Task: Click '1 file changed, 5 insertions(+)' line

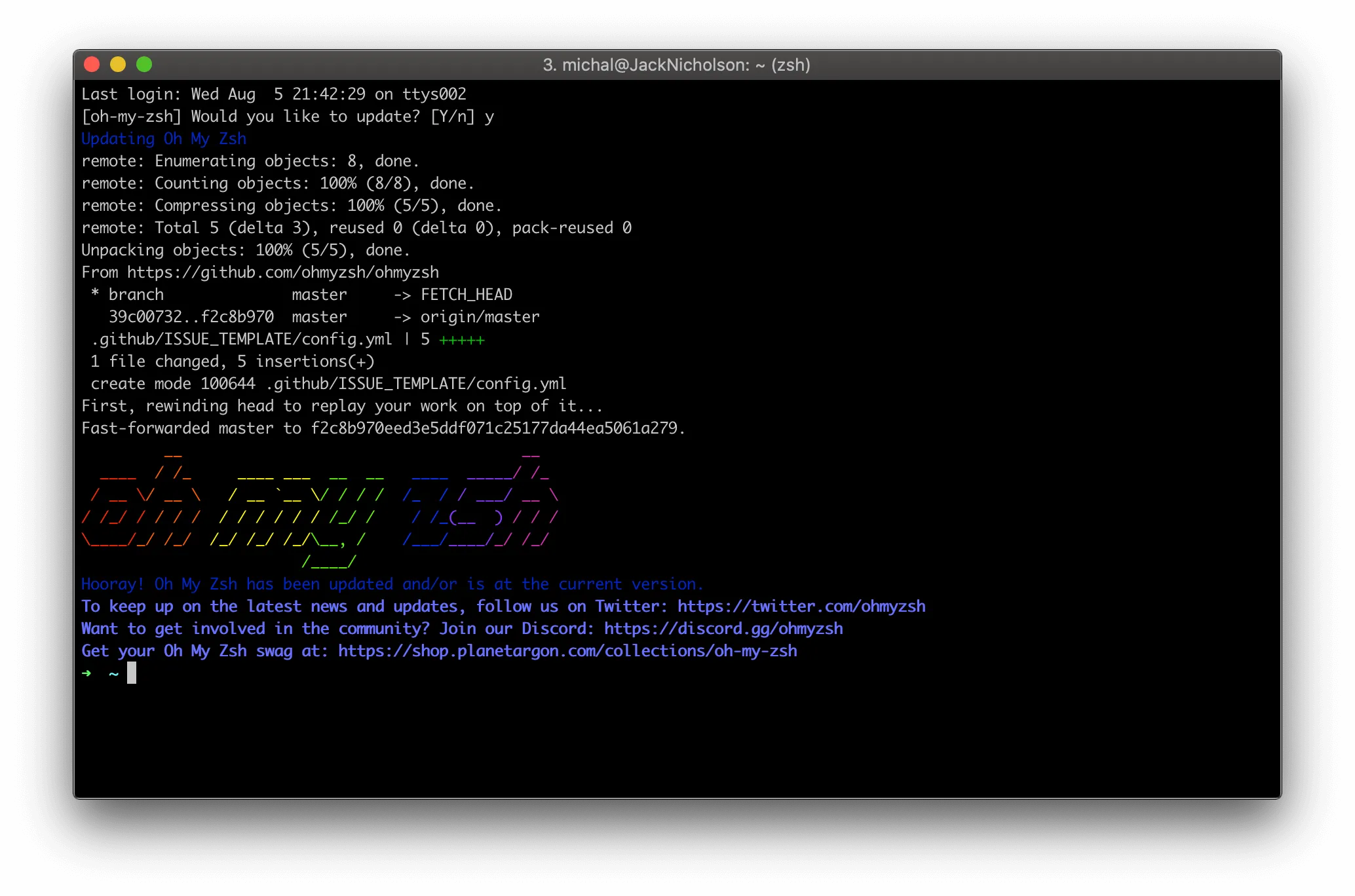Action: pos(233,362)
